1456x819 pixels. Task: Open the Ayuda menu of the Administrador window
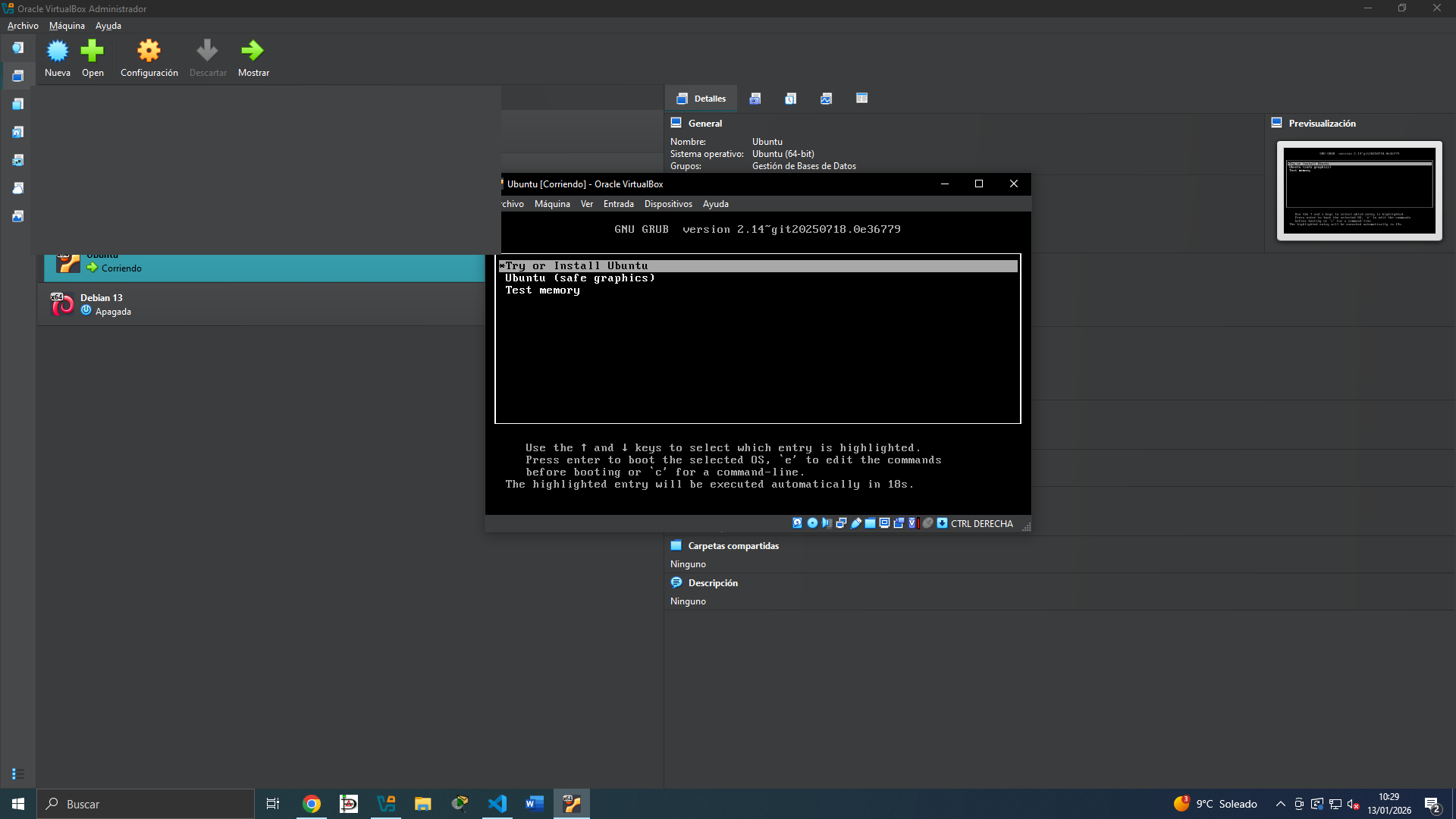click(108, 26)
